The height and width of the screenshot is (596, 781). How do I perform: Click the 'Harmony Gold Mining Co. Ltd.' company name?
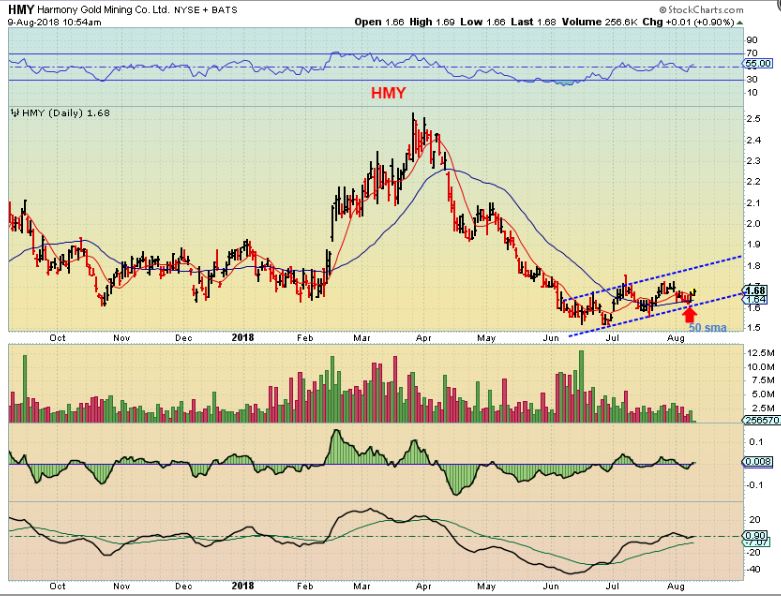point(103,10)
